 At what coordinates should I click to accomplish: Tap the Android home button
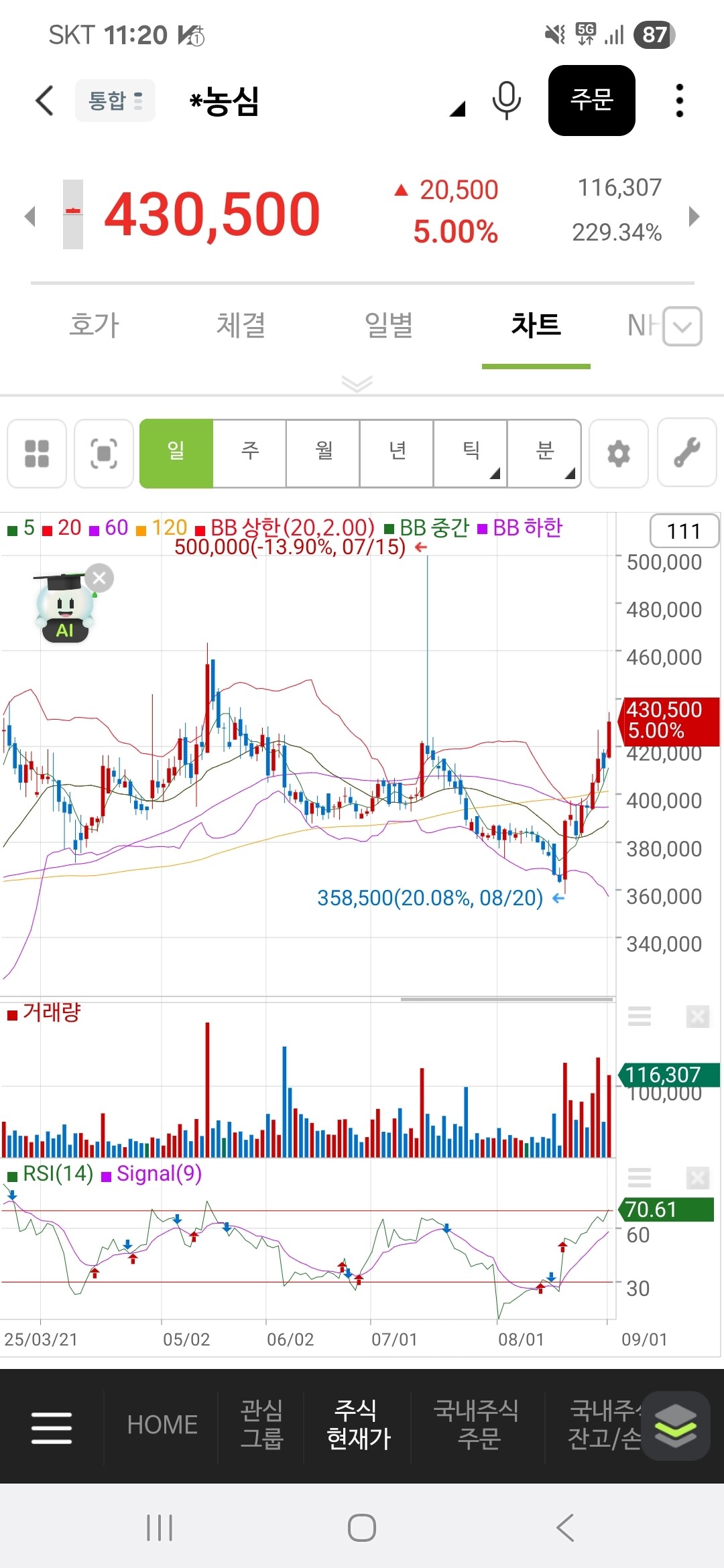coord(362,1528)
